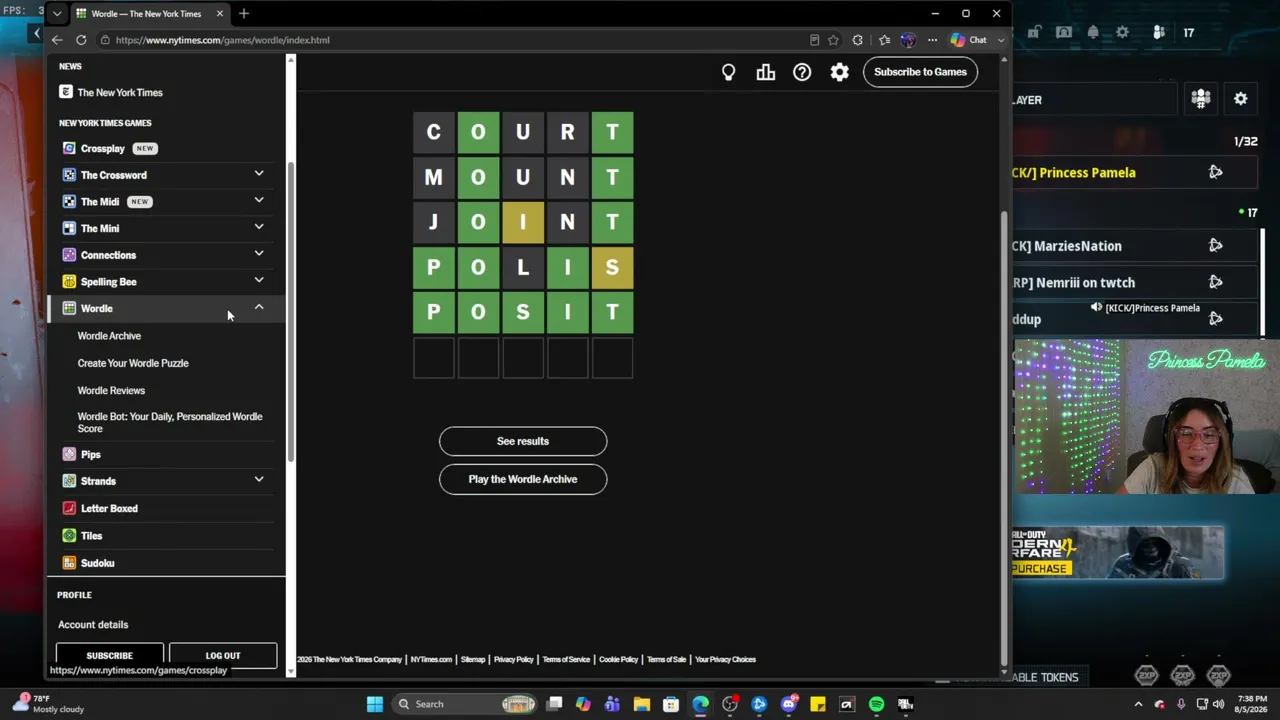Click the Tiles icon in sidebar
The width and height of the screenshot is (1280, 720).
point(69,536)
